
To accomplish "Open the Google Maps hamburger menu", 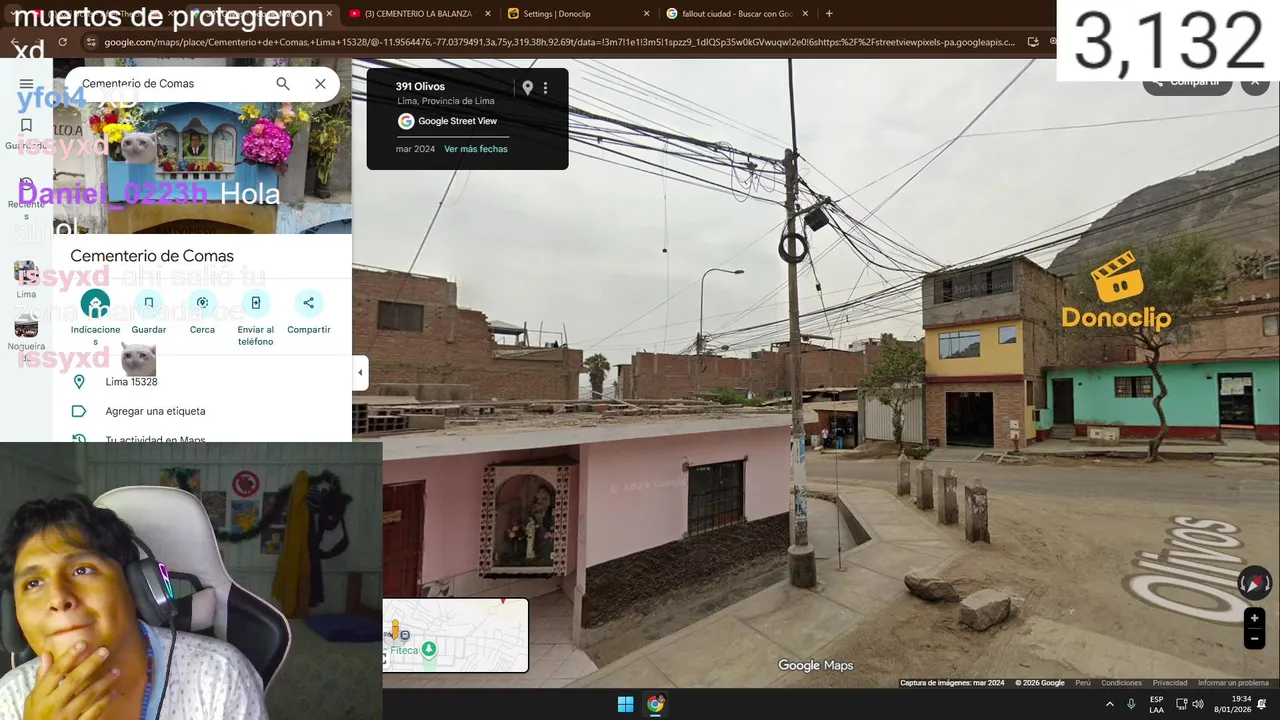I will (26, 84).
